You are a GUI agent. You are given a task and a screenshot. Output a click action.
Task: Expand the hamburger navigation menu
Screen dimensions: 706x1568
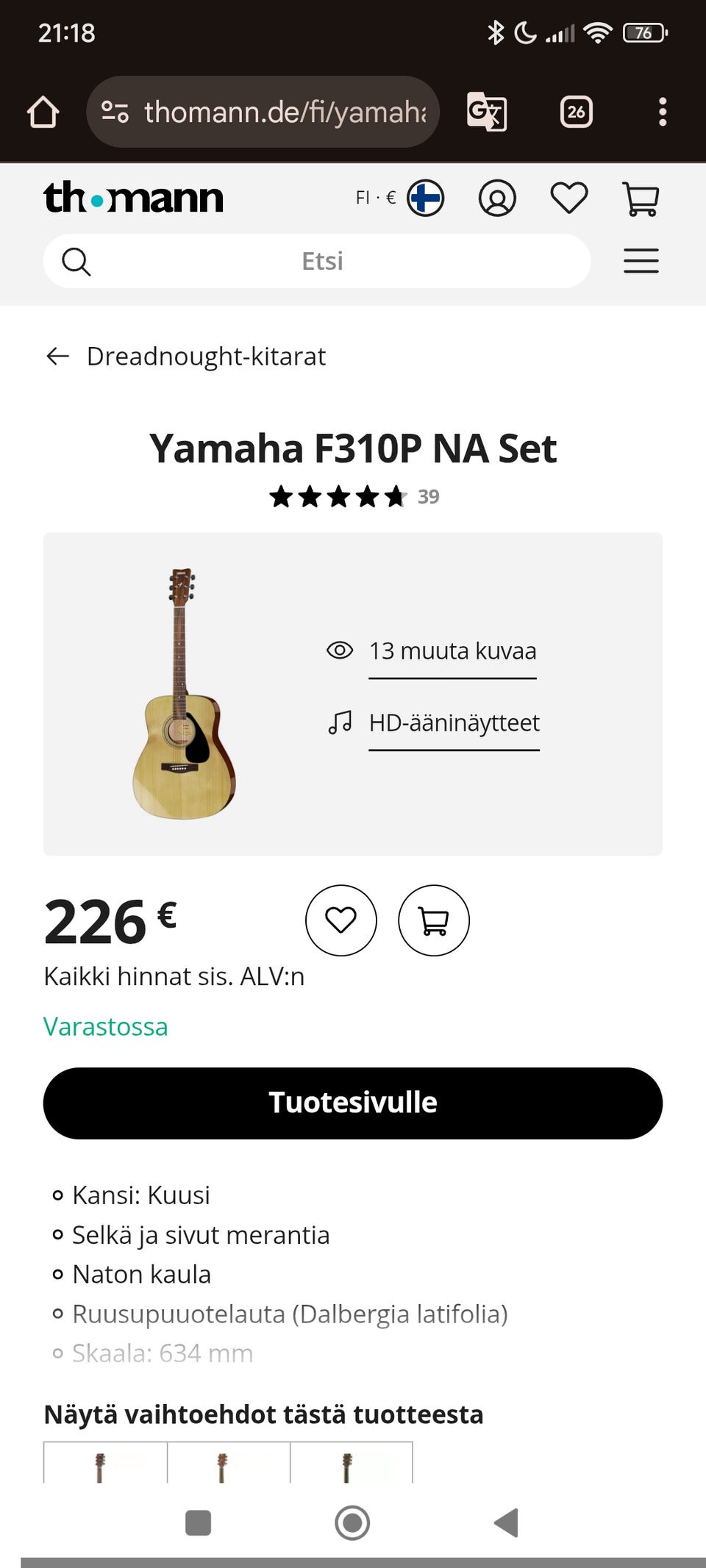[641, 261]
